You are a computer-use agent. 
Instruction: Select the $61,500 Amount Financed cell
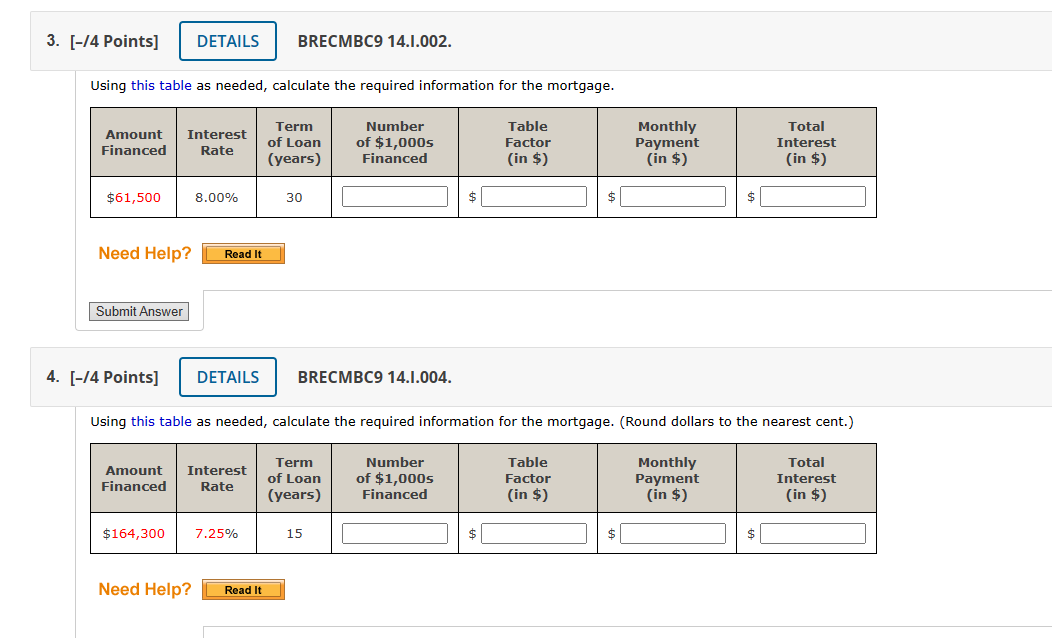(x=133, y=197)
